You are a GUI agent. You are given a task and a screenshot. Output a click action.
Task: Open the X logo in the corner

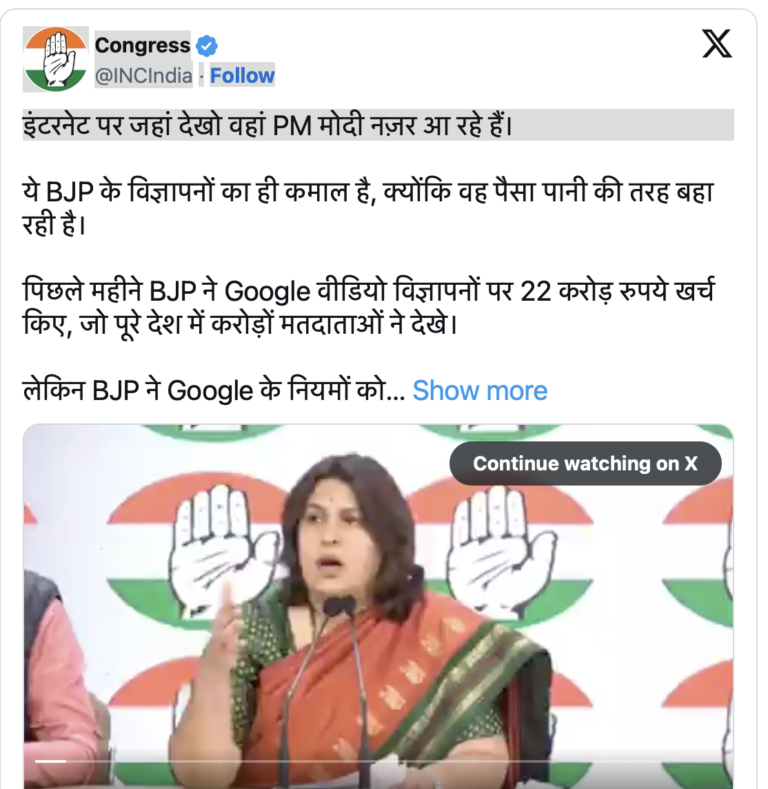pos(717,44)
